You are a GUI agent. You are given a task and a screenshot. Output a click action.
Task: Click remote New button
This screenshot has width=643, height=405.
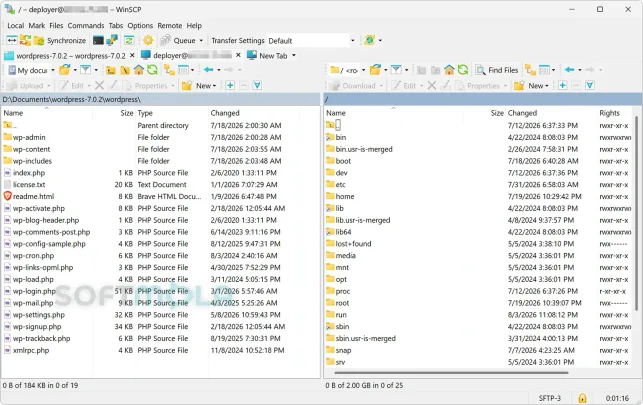531,86
